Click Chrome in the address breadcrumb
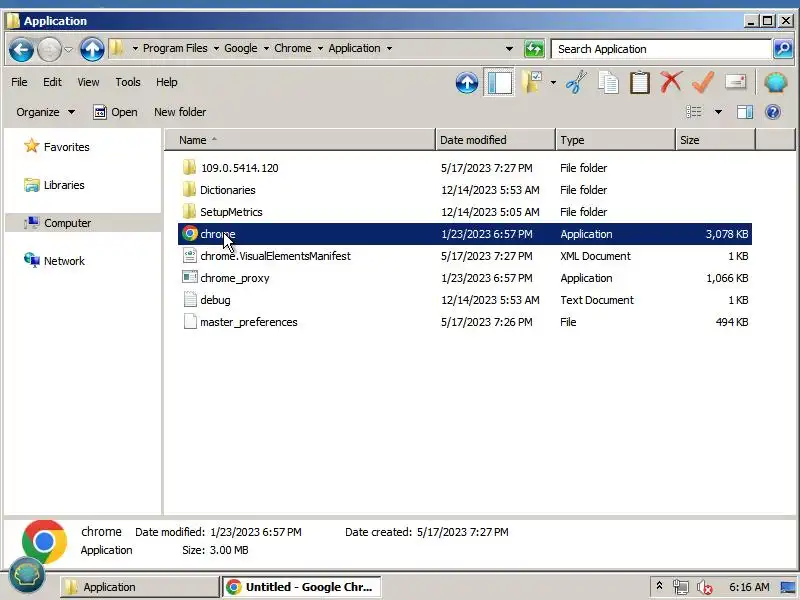This screenshot has height=600, width=800. click(x=293, y=48)
